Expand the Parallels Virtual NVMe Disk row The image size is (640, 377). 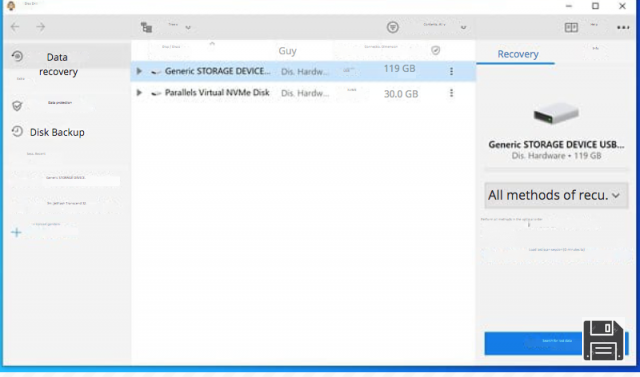coord(139,93)
